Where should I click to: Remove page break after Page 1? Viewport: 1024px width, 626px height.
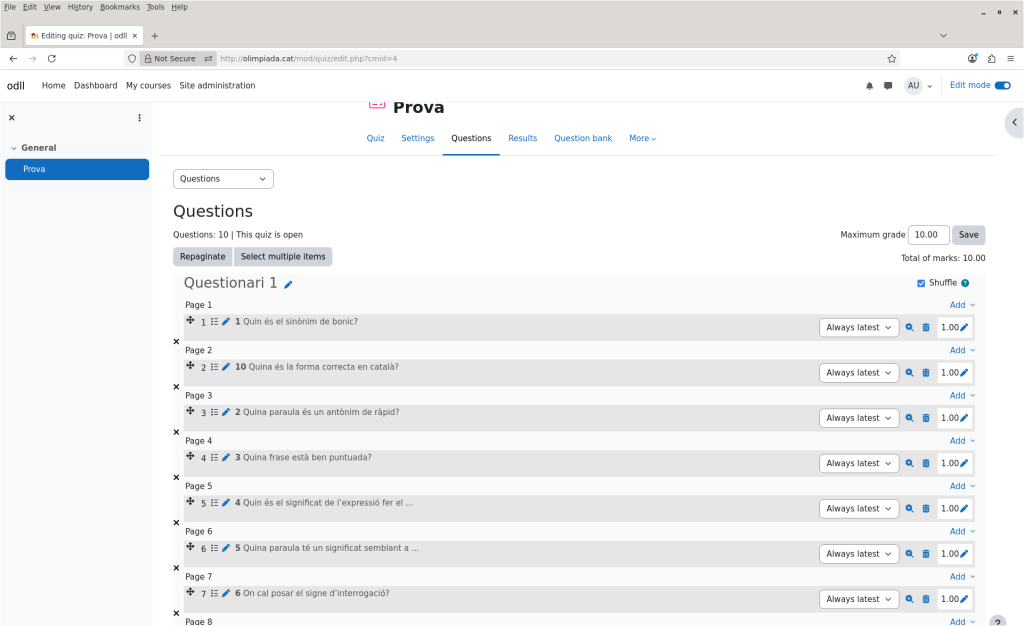click(176, 342)
